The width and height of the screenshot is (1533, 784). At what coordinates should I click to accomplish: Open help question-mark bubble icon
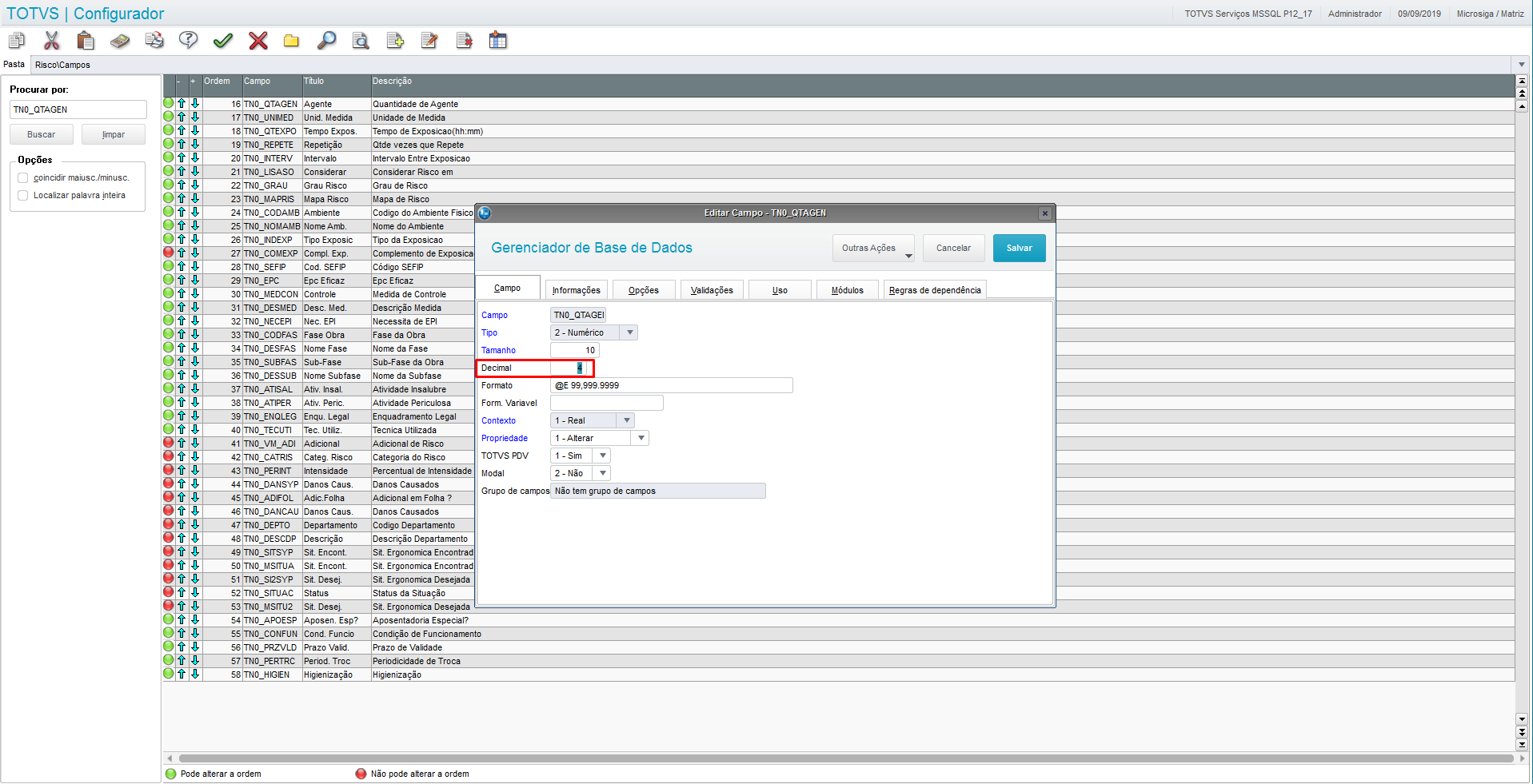pos(188,40)
